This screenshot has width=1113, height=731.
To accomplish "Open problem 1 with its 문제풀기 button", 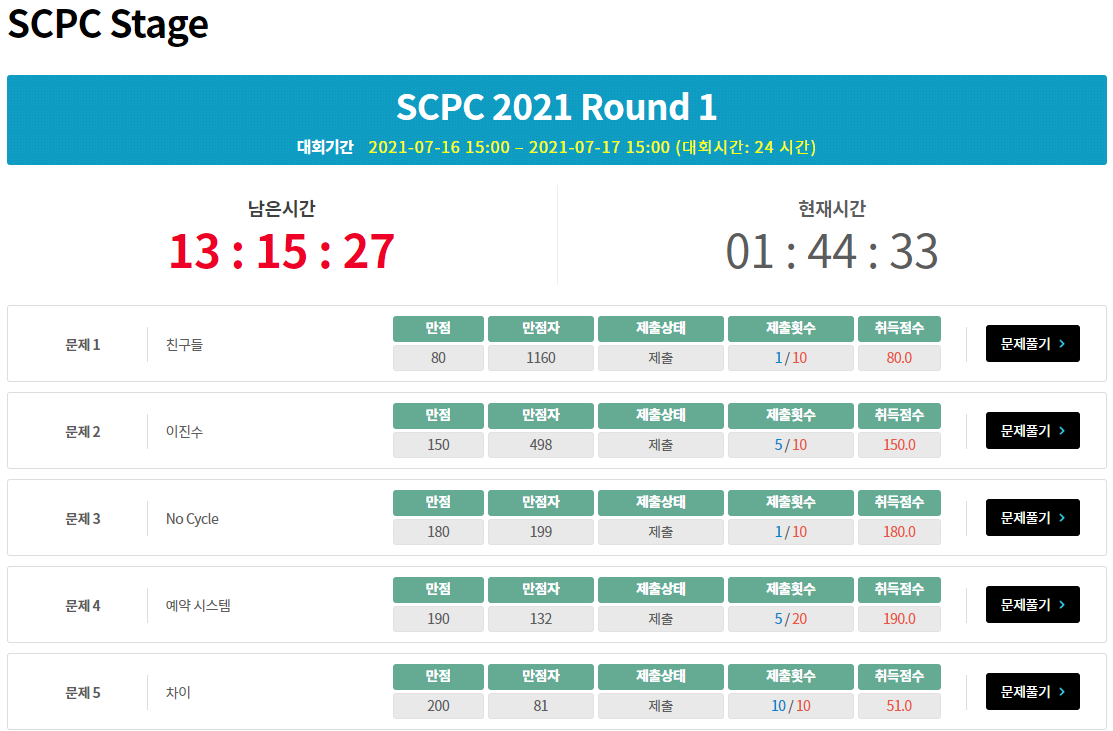I will point(1032,343).
